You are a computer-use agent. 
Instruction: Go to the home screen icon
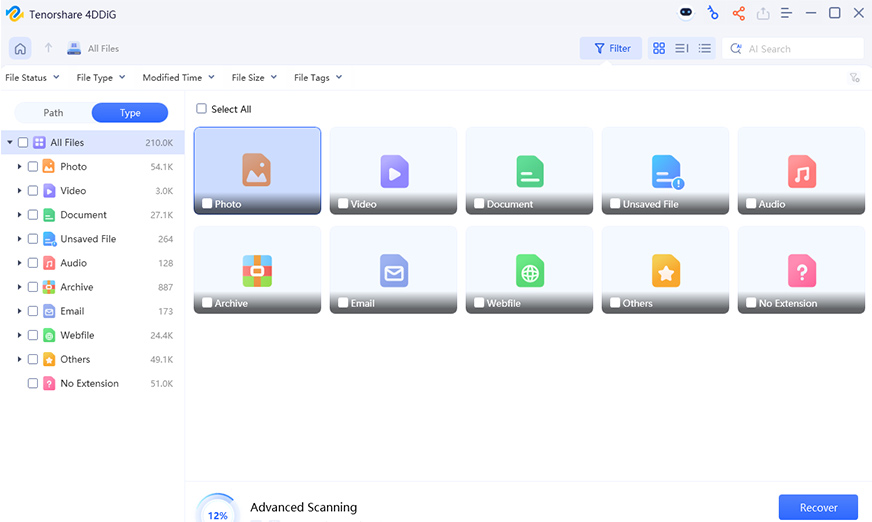tap(20, 48)
